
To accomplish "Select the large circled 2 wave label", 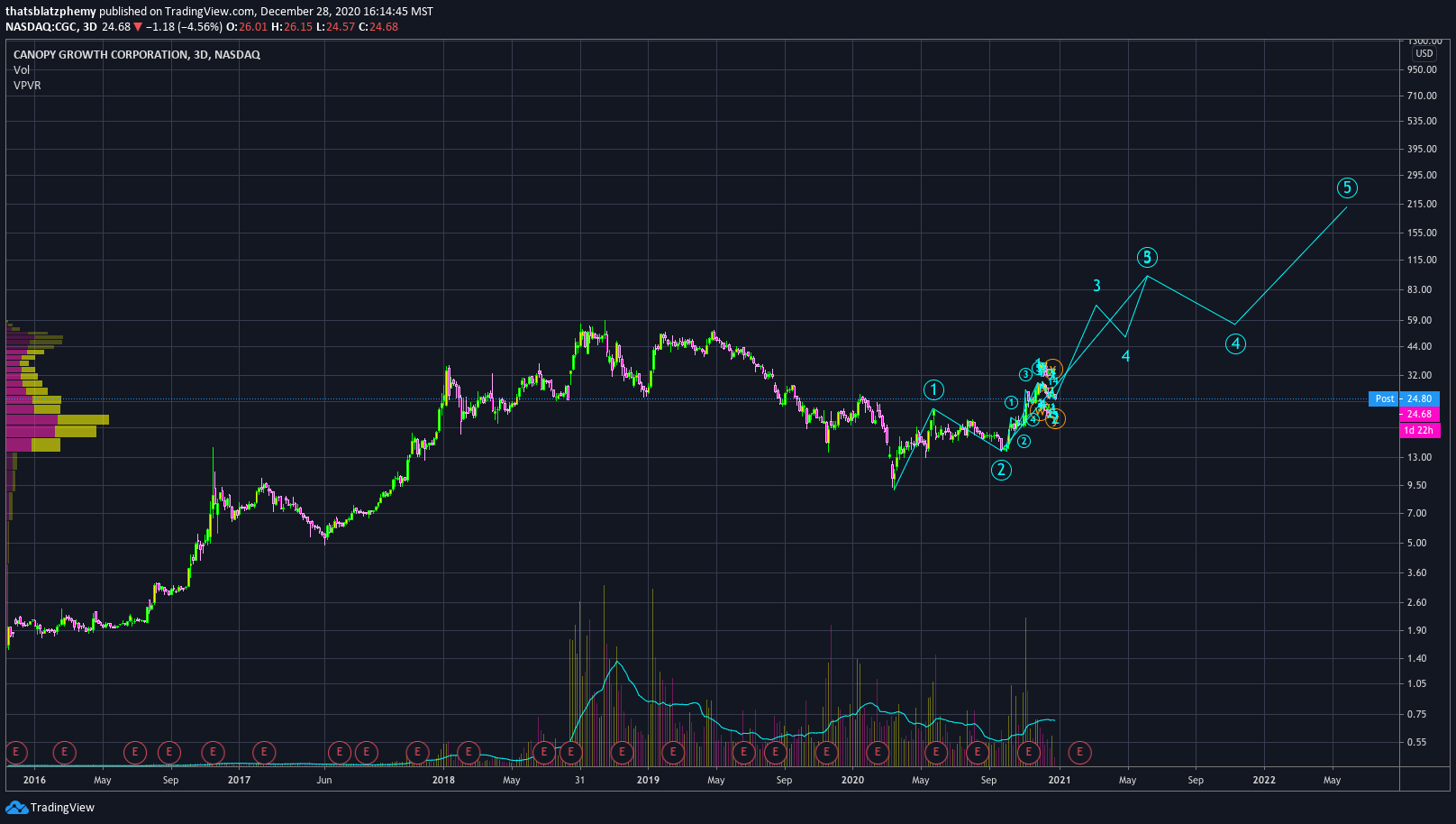I will (1001, 470).
